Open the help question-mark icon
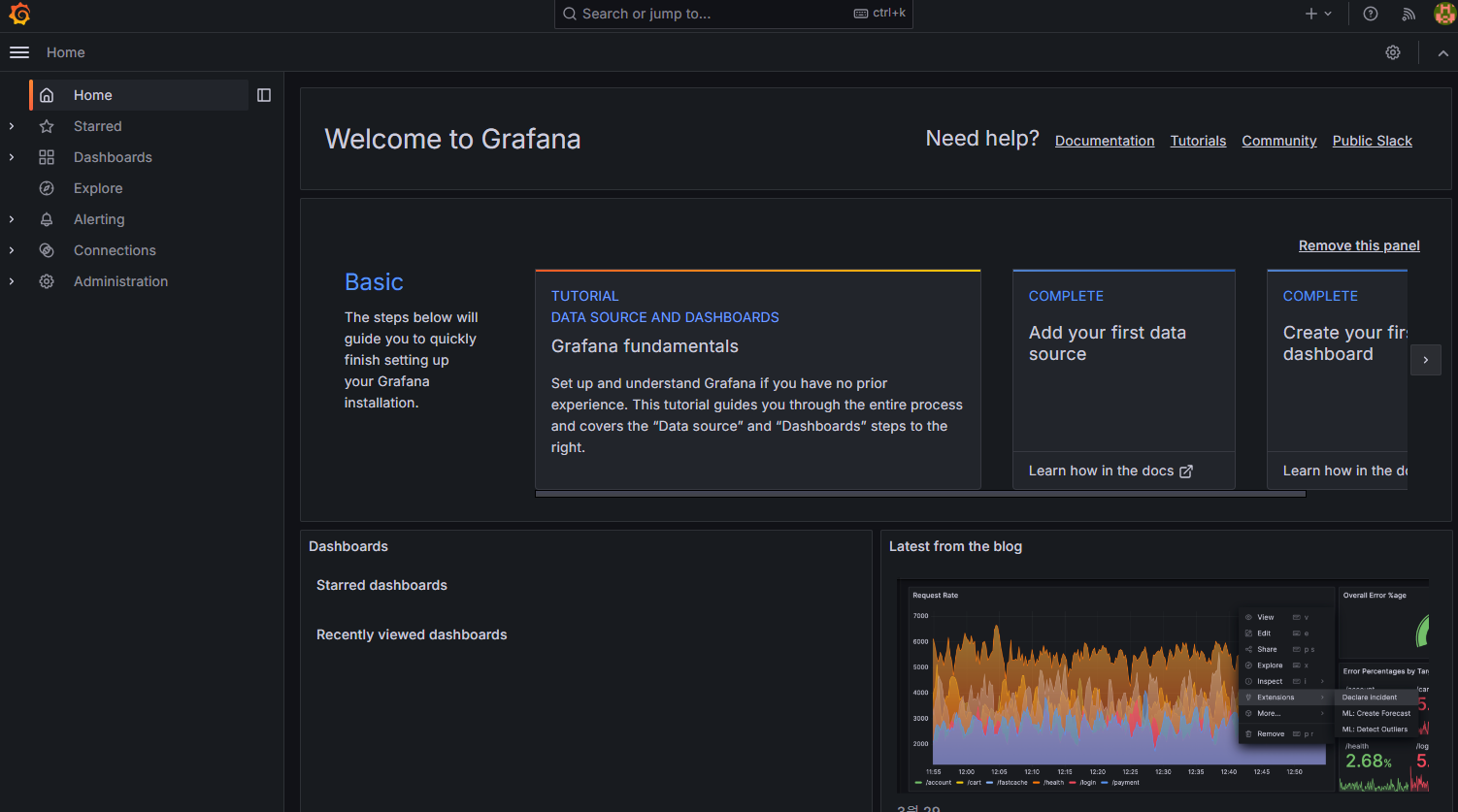The height and width of the screenshot is (812, 1458). 1371,14
